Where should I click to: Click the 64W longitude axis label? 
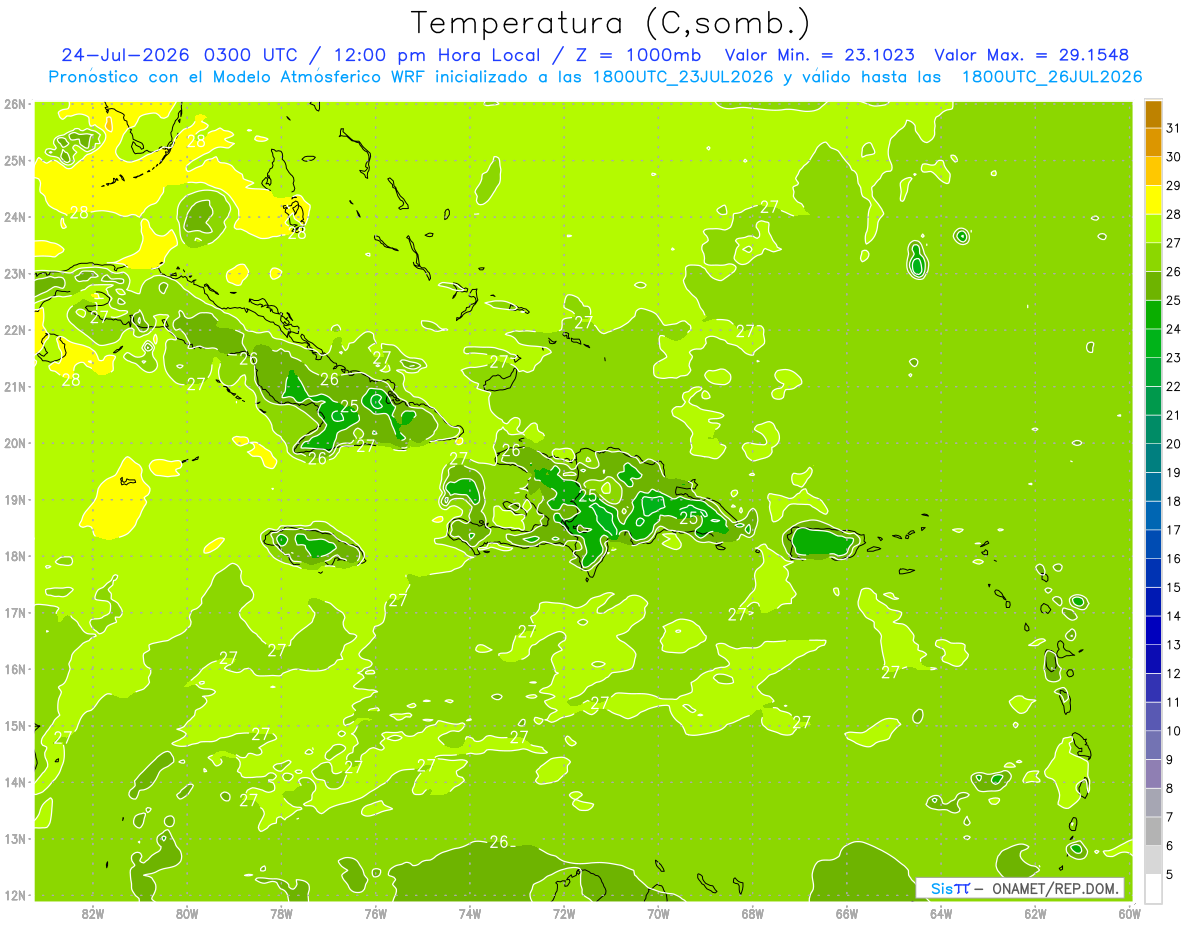click(940, 912)
